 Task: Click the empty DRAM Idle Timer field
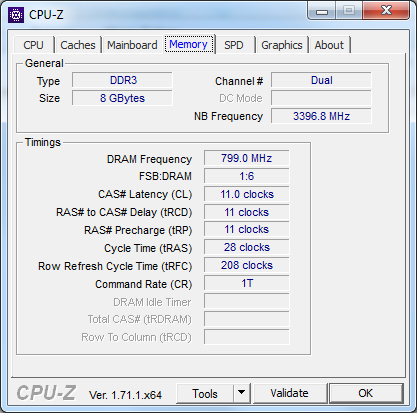tap(247, 302)
